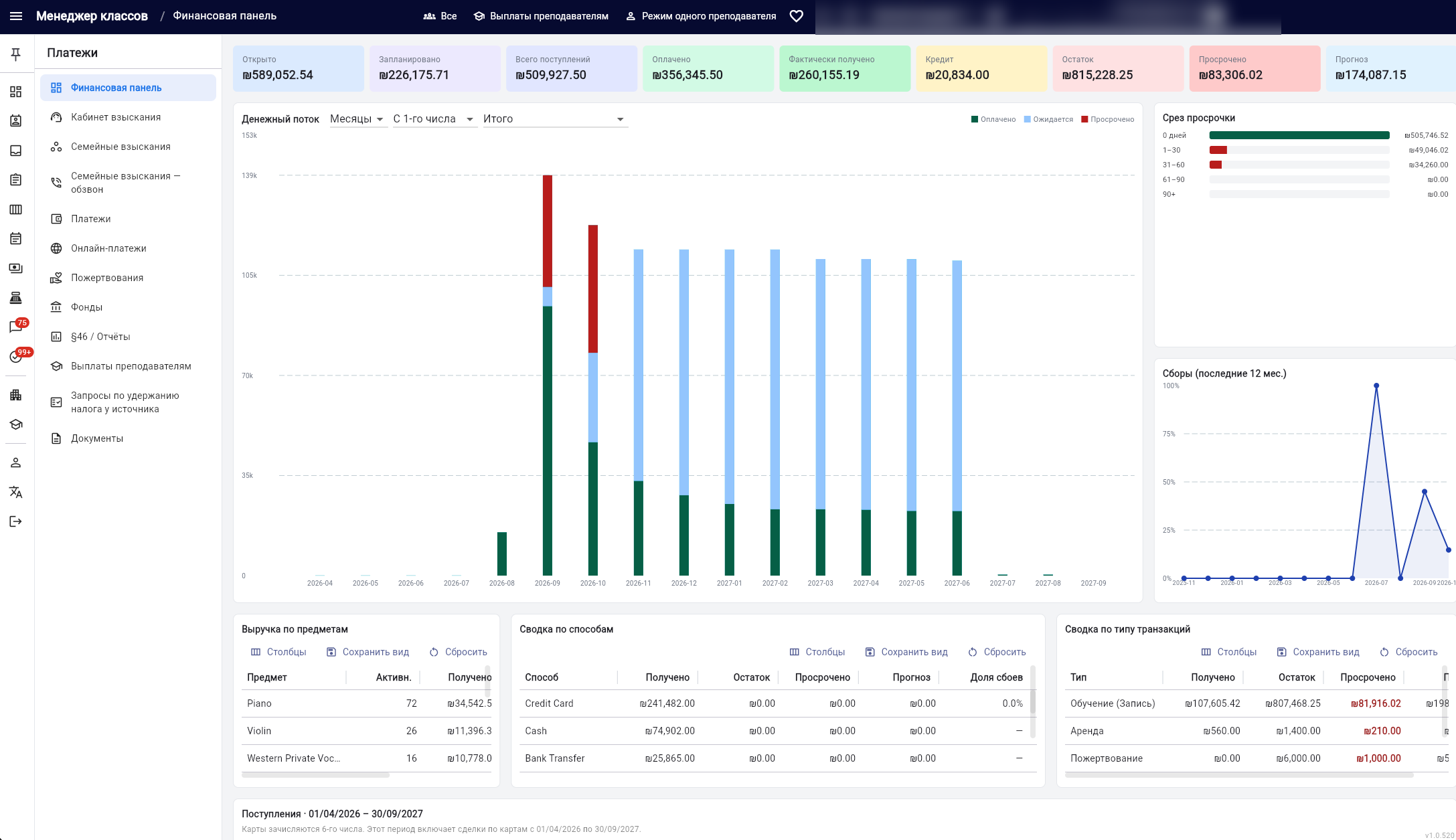Click the building icon in sidebar
Image resolution: width=1456 pixels, height=840 pixels.
click(x=16, y=395)
